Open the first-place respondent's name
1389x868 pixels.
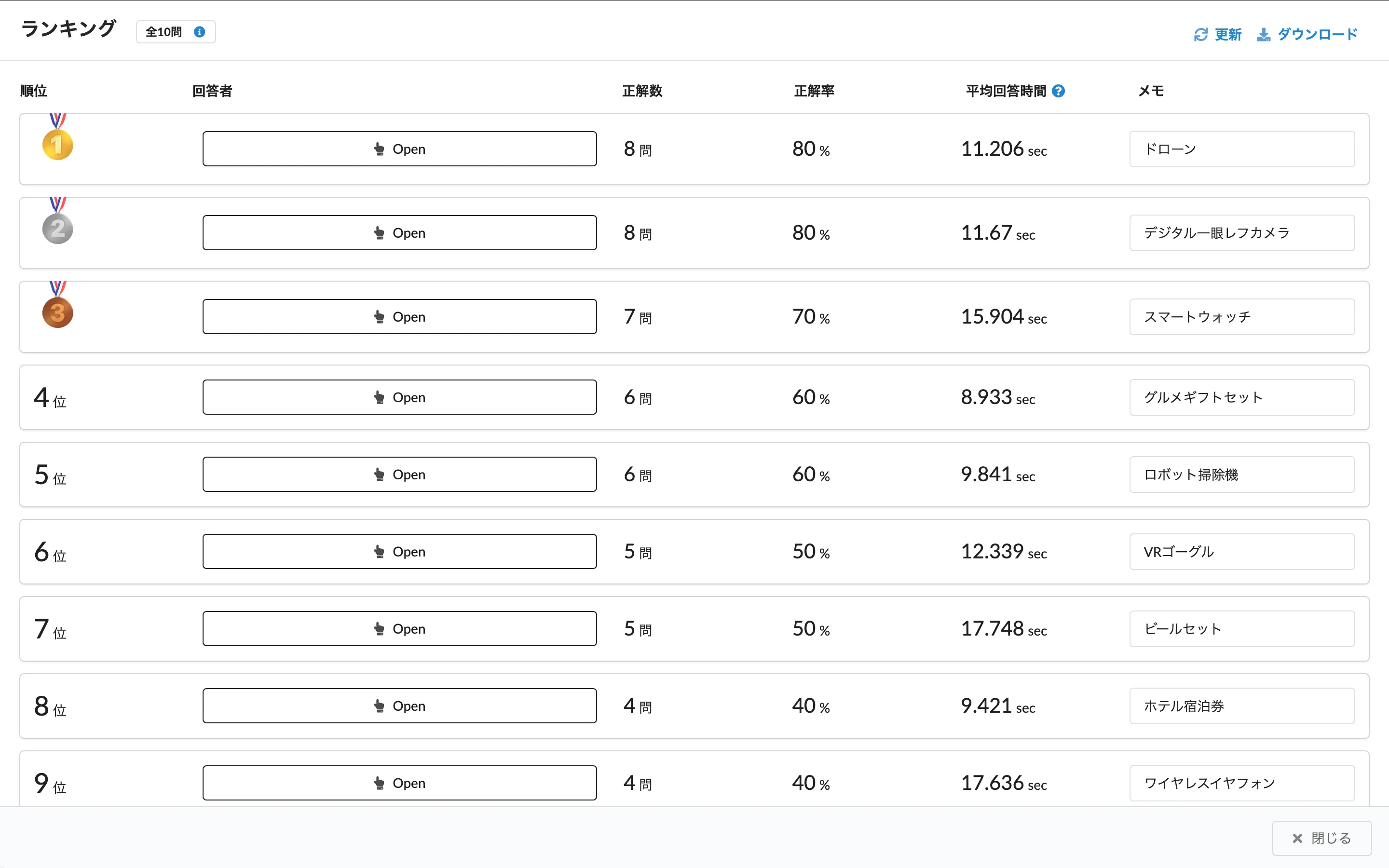tap(399, 149)
